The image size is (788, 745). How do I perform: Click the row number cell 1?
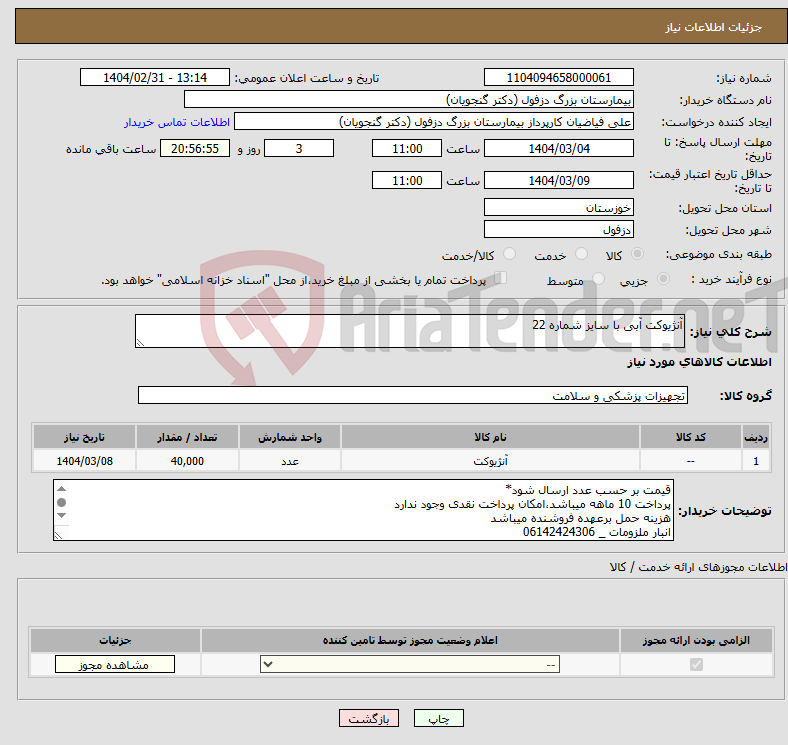755,461
